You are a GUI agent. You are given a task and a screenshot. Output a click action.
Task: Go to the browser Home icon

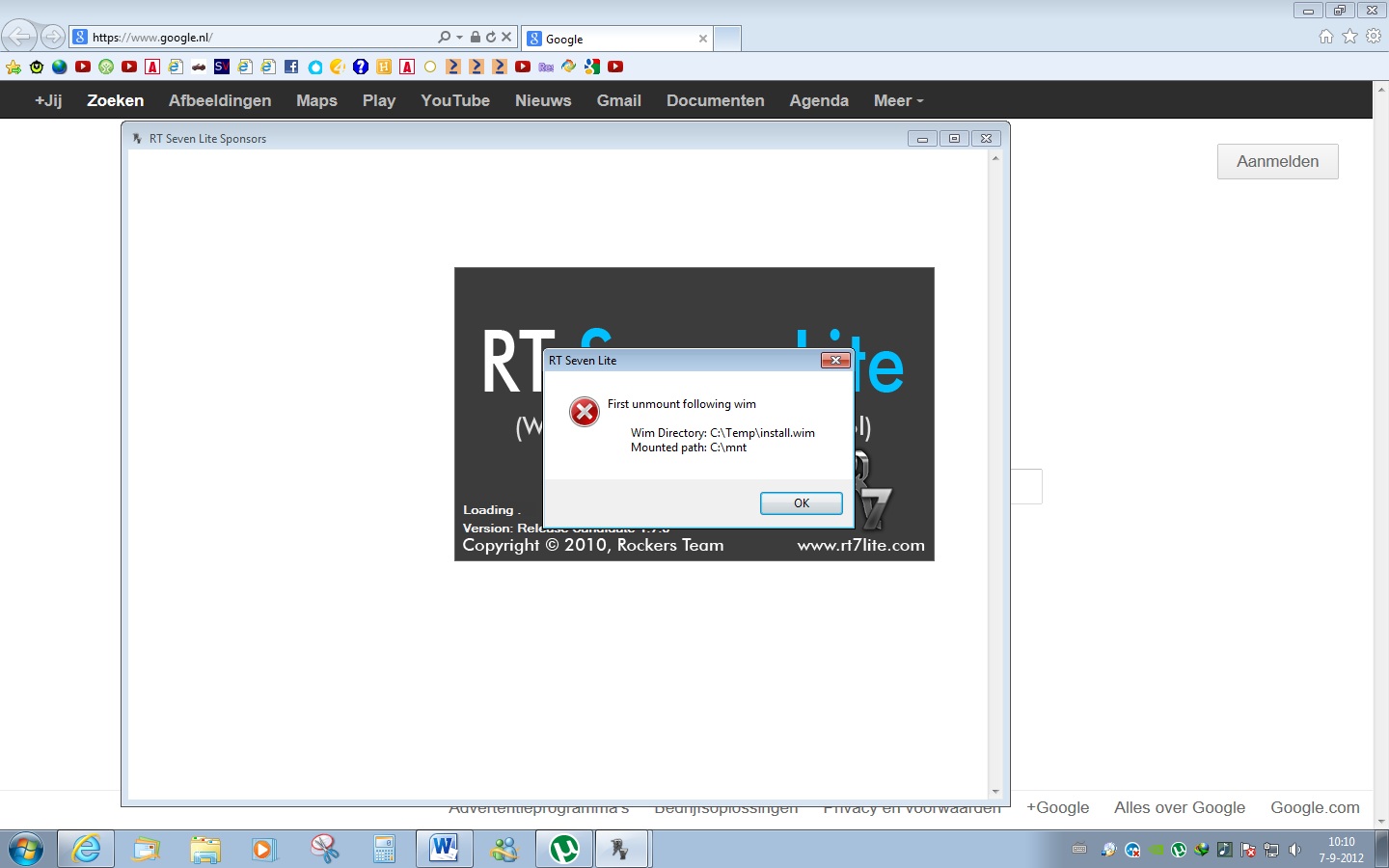(1326, 37)
